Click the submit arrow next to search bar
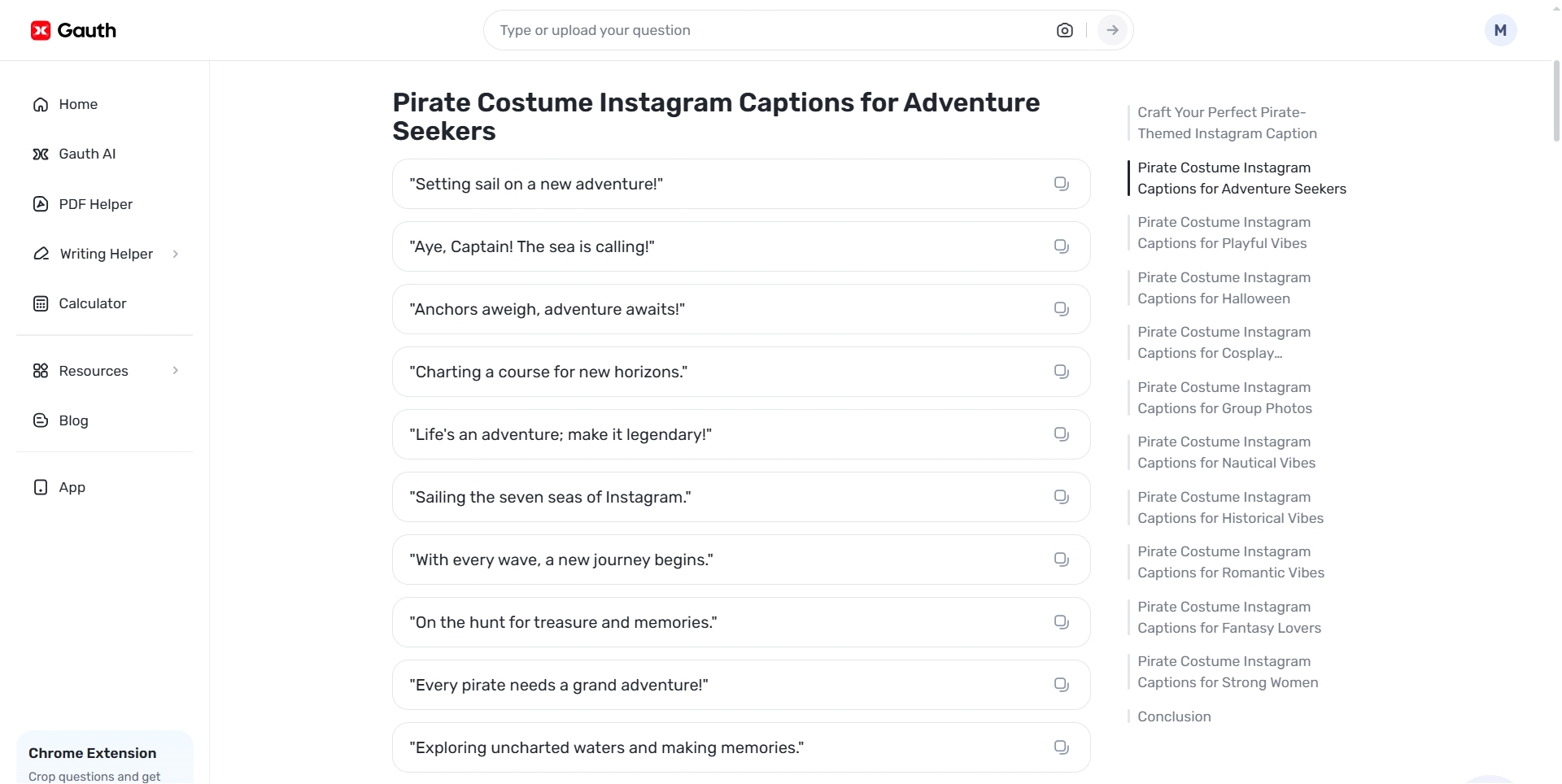This screenshot has width=1562, height=784. click(x=1112, y=30)
